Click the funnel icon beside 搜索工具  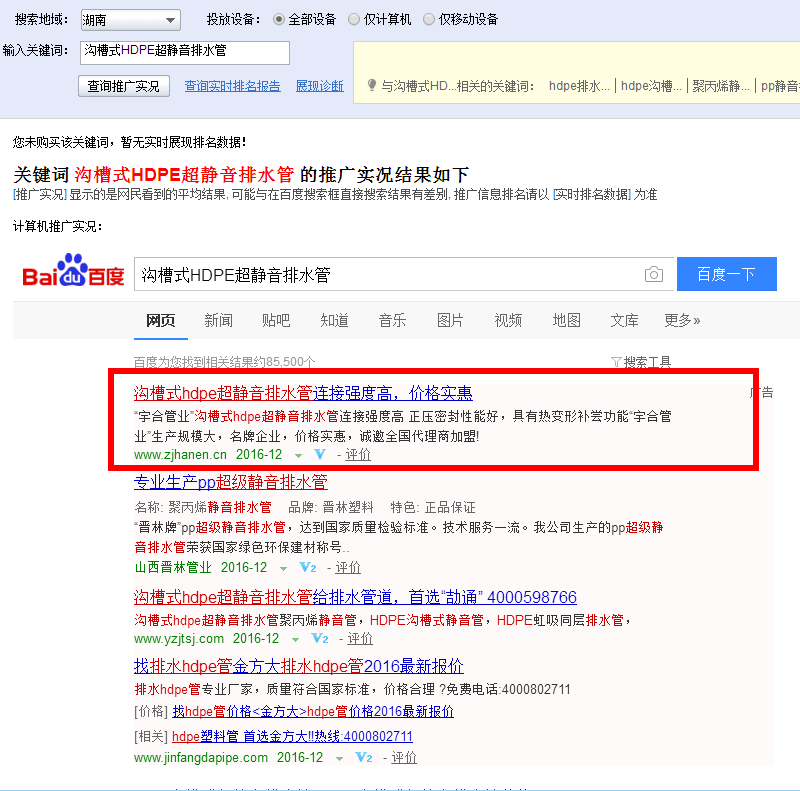click(616, 362)
